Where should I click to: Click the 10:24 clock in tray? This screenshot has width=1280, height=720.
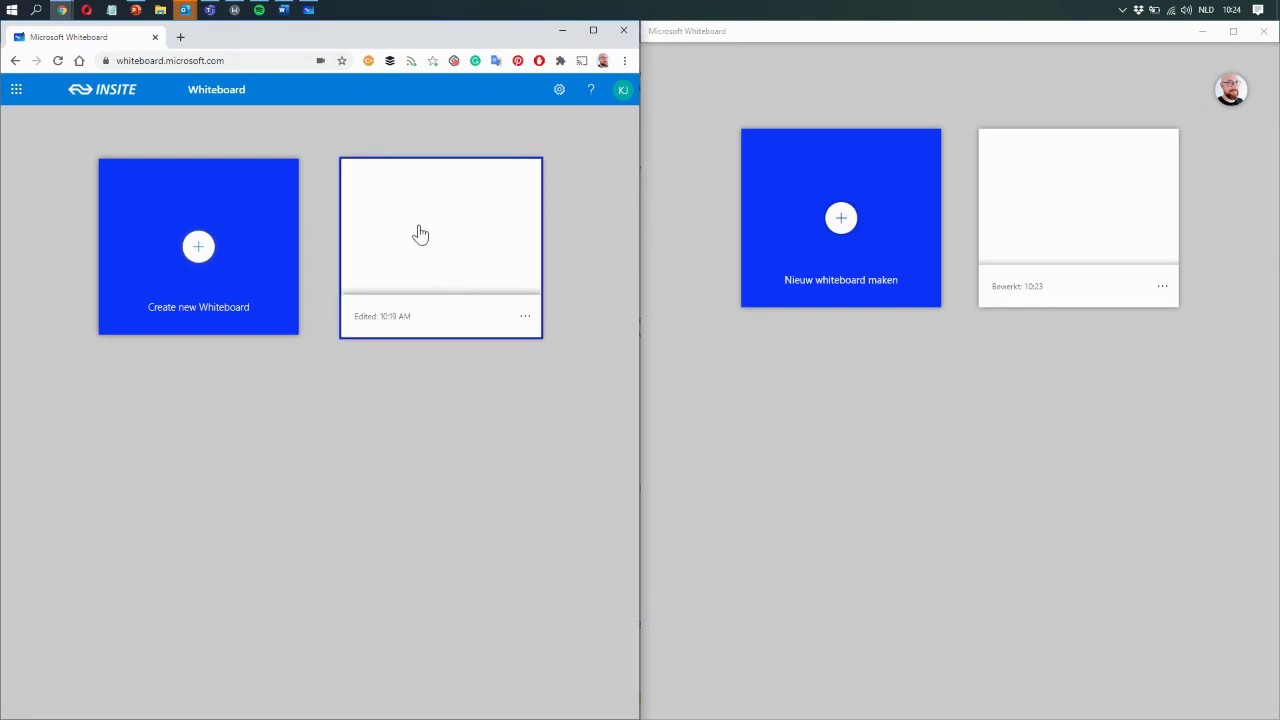[1232, 10]
